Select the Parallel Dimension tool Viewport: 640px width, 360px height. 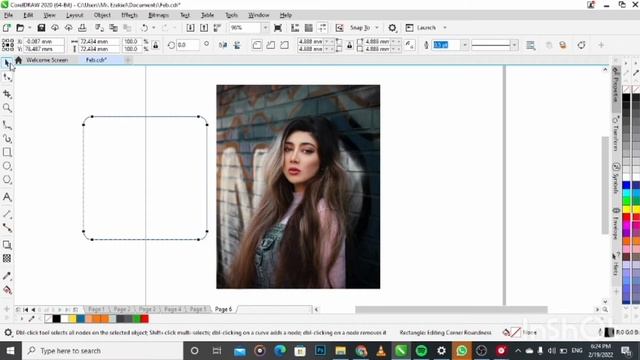click(7, 214)
